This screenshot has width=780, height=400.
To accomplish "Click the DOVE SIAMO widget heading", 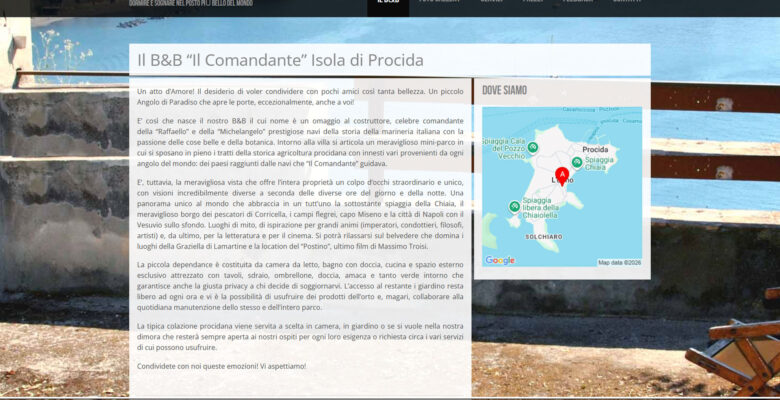I will (x=505, y=90).
